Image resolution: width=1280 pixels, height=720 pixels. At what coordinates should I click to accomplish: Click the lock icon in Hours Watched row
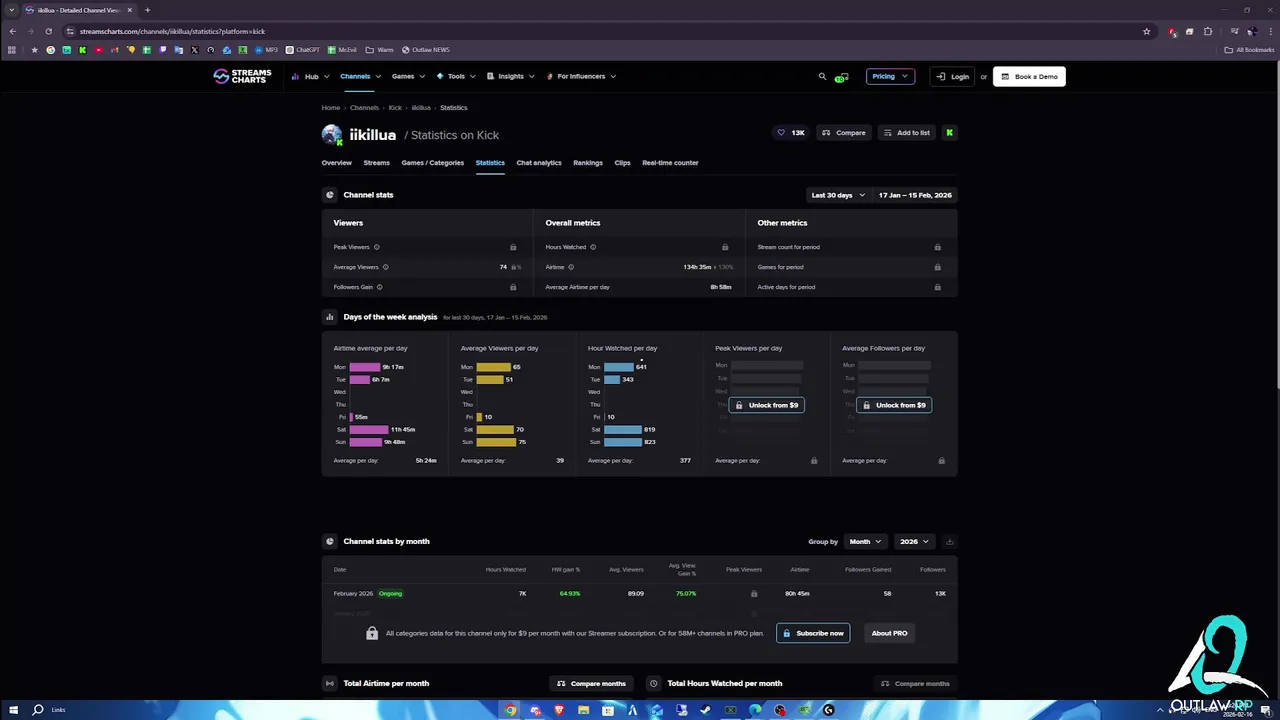tap(725, 247)
